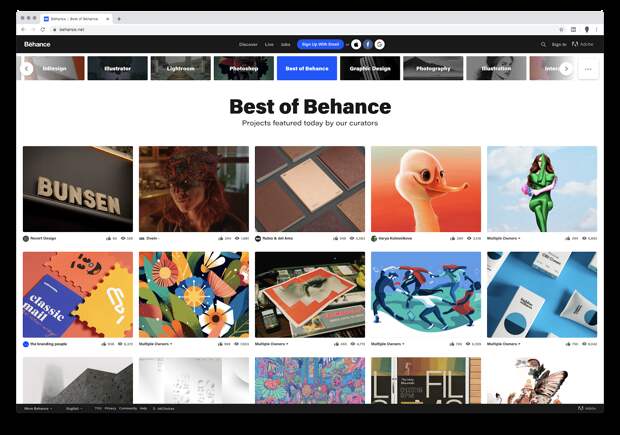The height and width of the screenshot is (435, 620).
Task: Expand Multiple Owners under the eye poster photo
Action: pos(272,344)
